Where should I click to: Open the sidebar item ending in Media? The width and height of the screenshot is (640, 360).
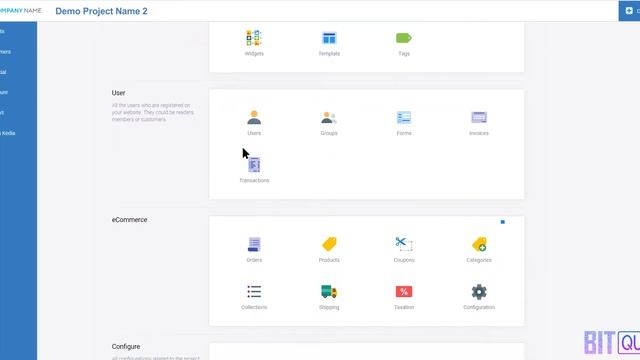[x=8, y=133]
